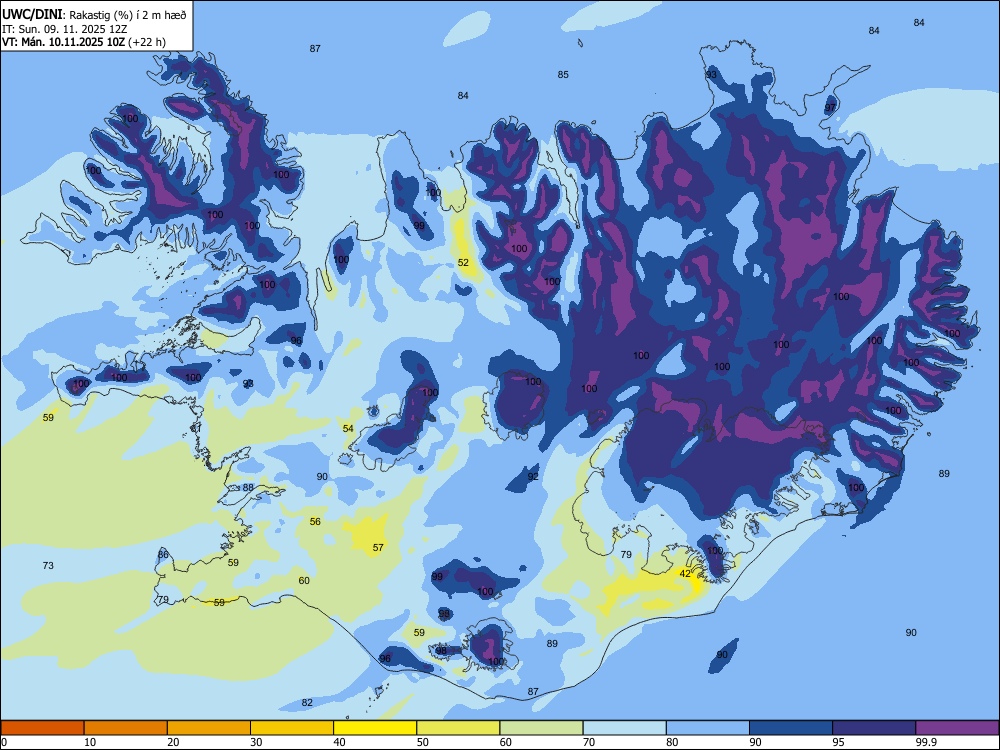Click the humidity value 97 in the northeast
1000x750 pixels.
(x=830, y=108)
